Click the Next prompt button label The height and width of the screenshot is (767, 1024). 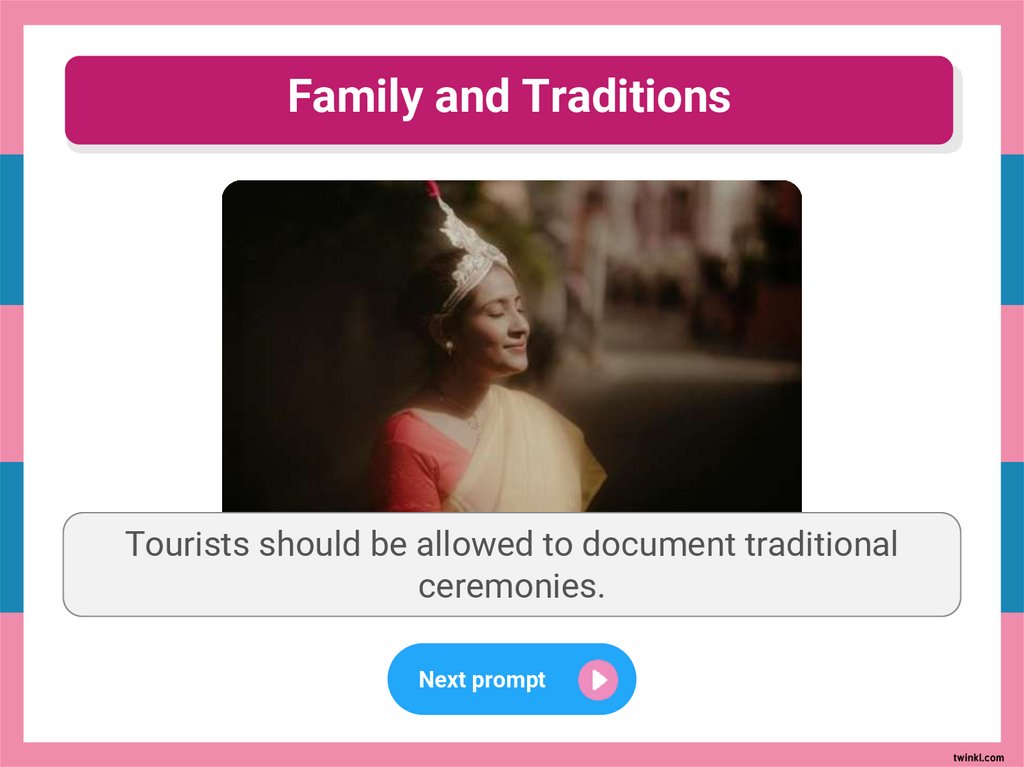point(482,679)
